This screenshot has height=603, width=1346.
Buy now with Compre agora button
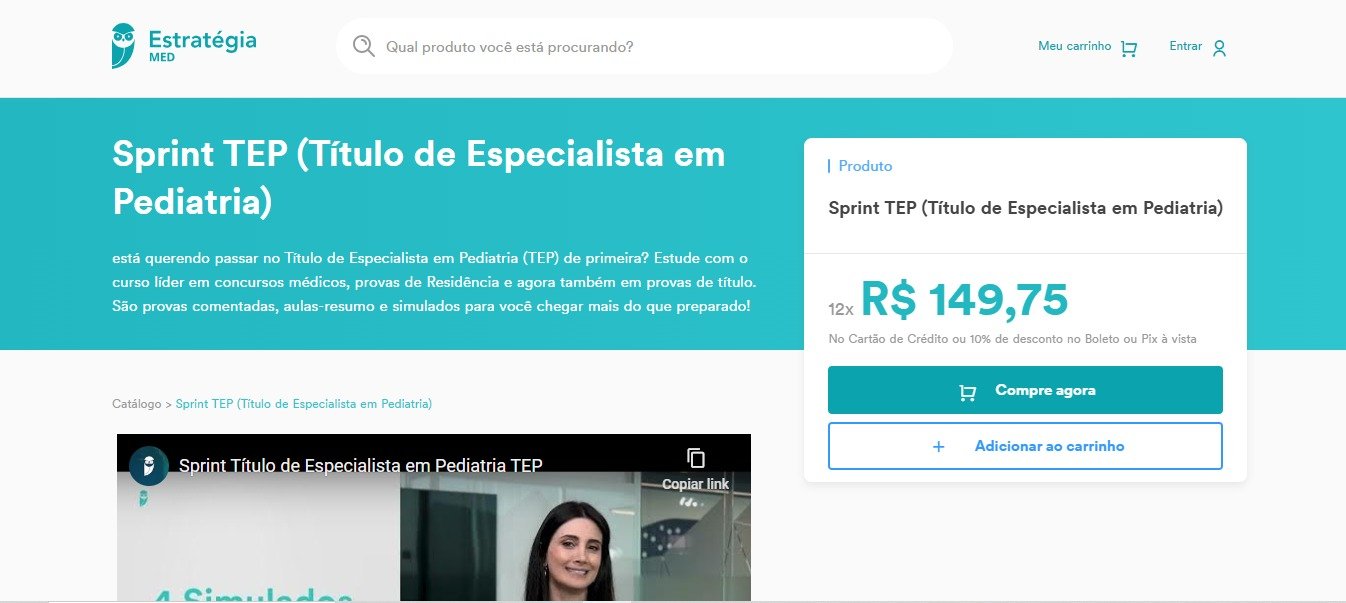tap(1025, 390)
